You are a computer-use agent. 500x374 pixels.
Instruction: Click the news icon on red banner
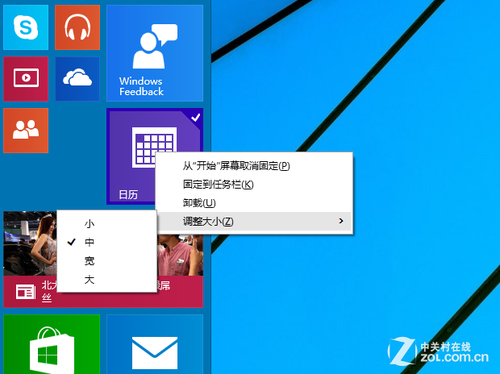coord(26,292)
